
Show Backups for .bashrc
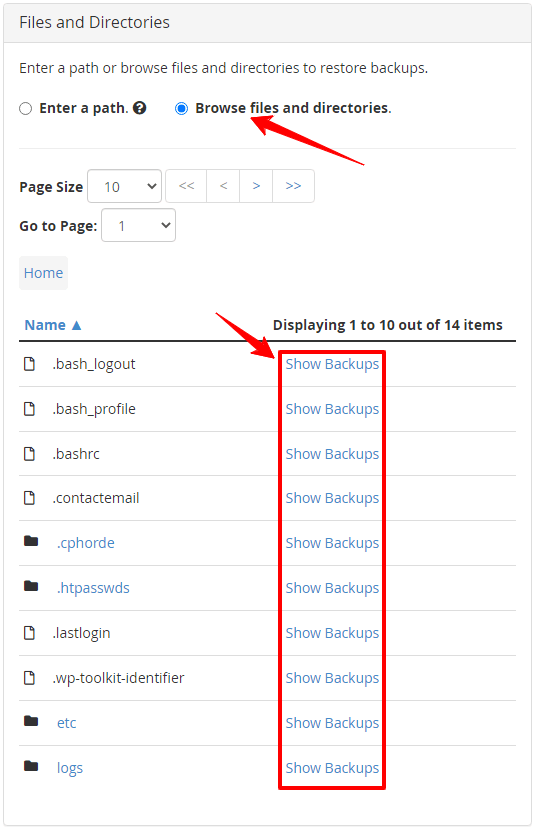click(332, 454)
